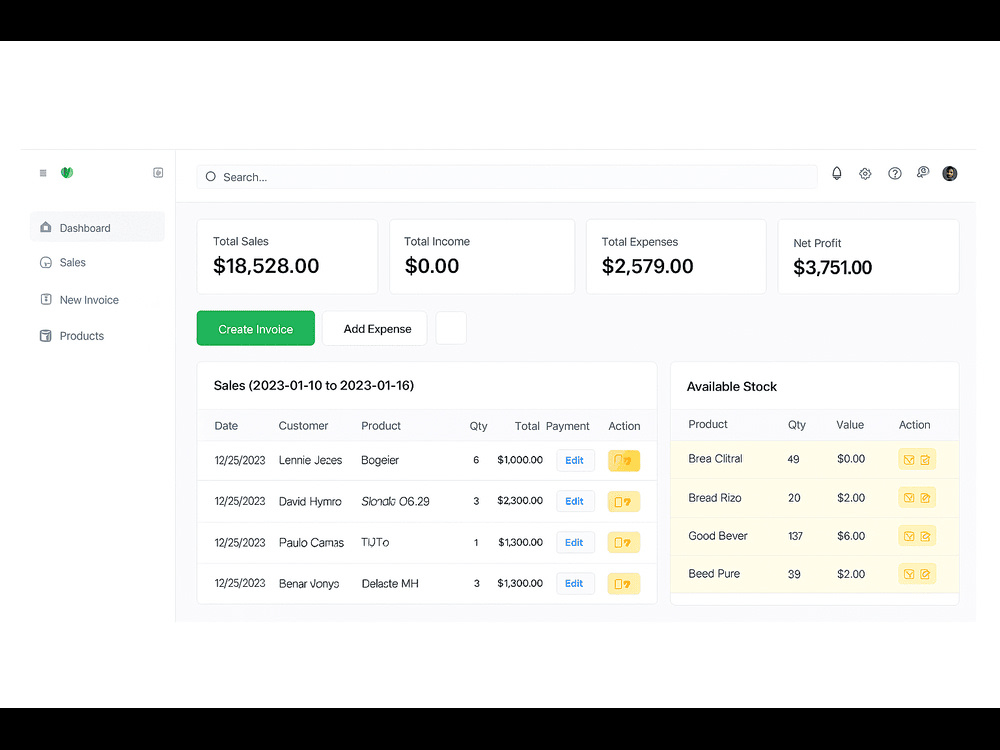This screenshot has height=750, width=1000.
Task: Open the notifications bell icon
Action: coord(837,173)
